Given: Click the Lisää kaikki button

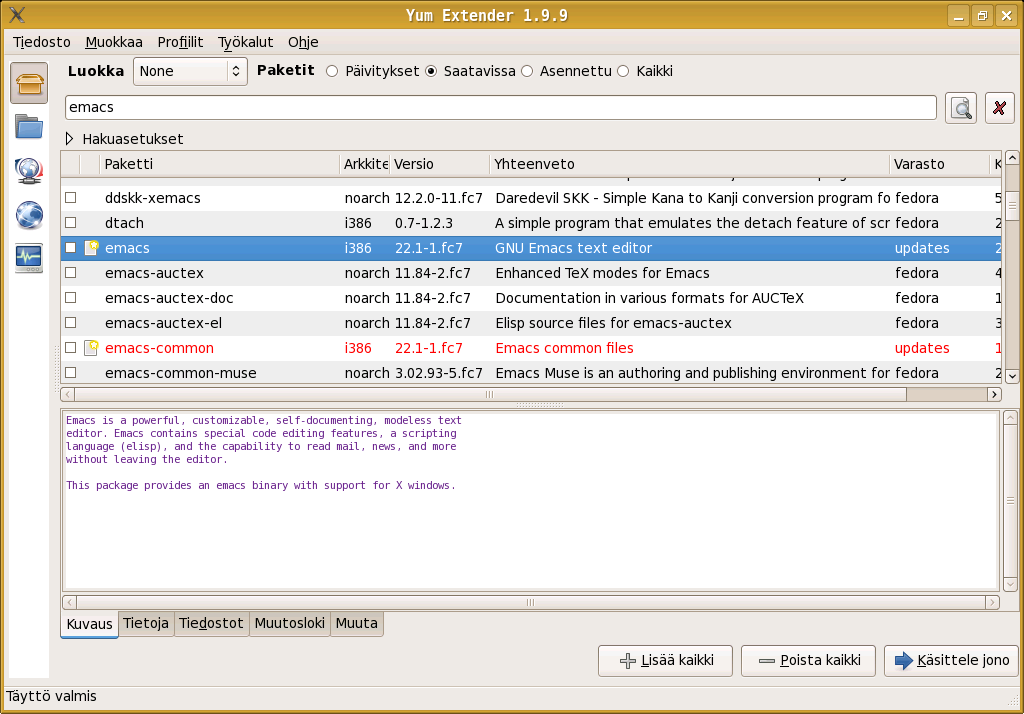Looking at the screenshot, I should (x=665, y=660).
